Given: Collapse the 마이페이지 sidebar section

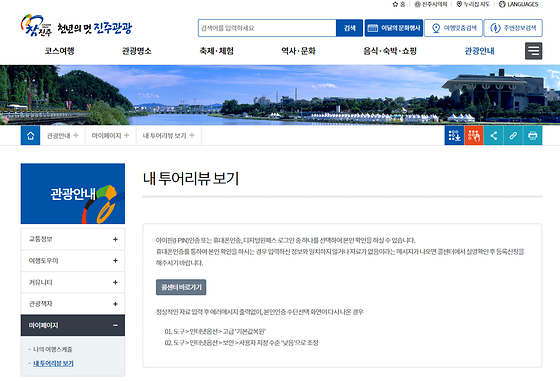Looking at the screenshot, I should (73, 325).
